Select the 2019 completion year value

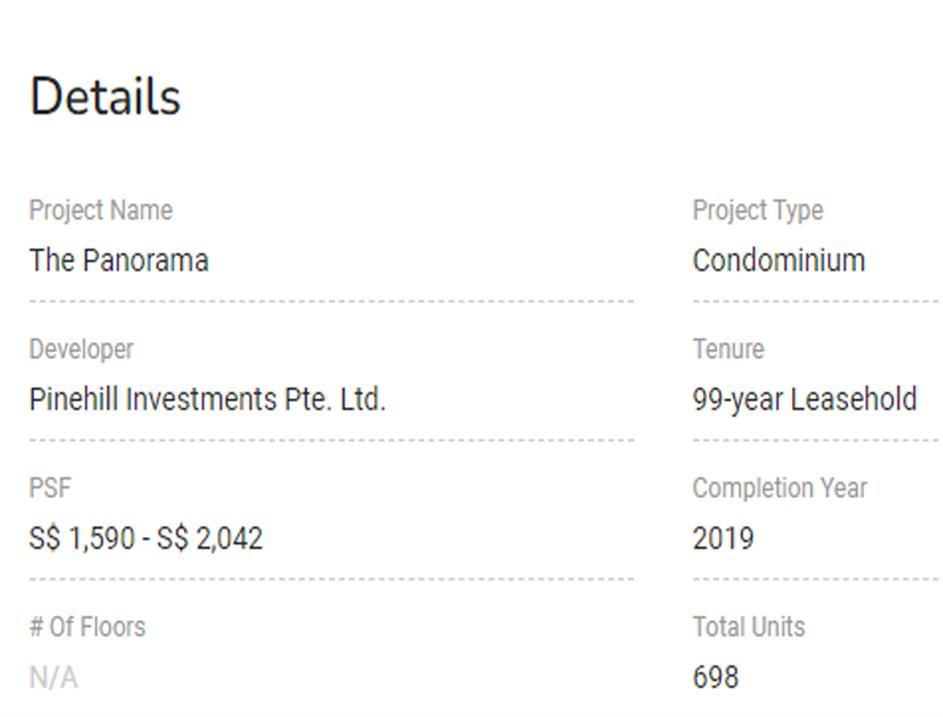coord(722,539)
